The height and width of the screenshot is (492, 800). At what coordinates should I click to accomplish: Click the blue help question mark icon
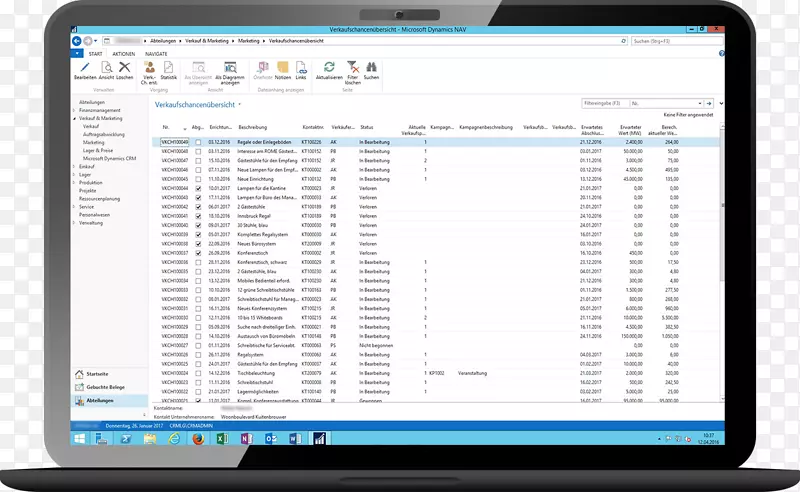pos(721,53)
